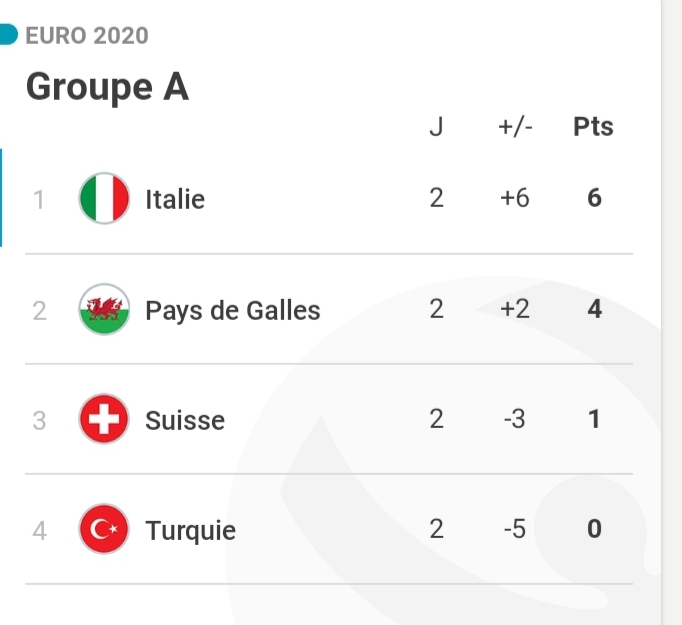Click the +/- goal difference header
The width and height of the screenshot is (682, 625).
[515, 127]
